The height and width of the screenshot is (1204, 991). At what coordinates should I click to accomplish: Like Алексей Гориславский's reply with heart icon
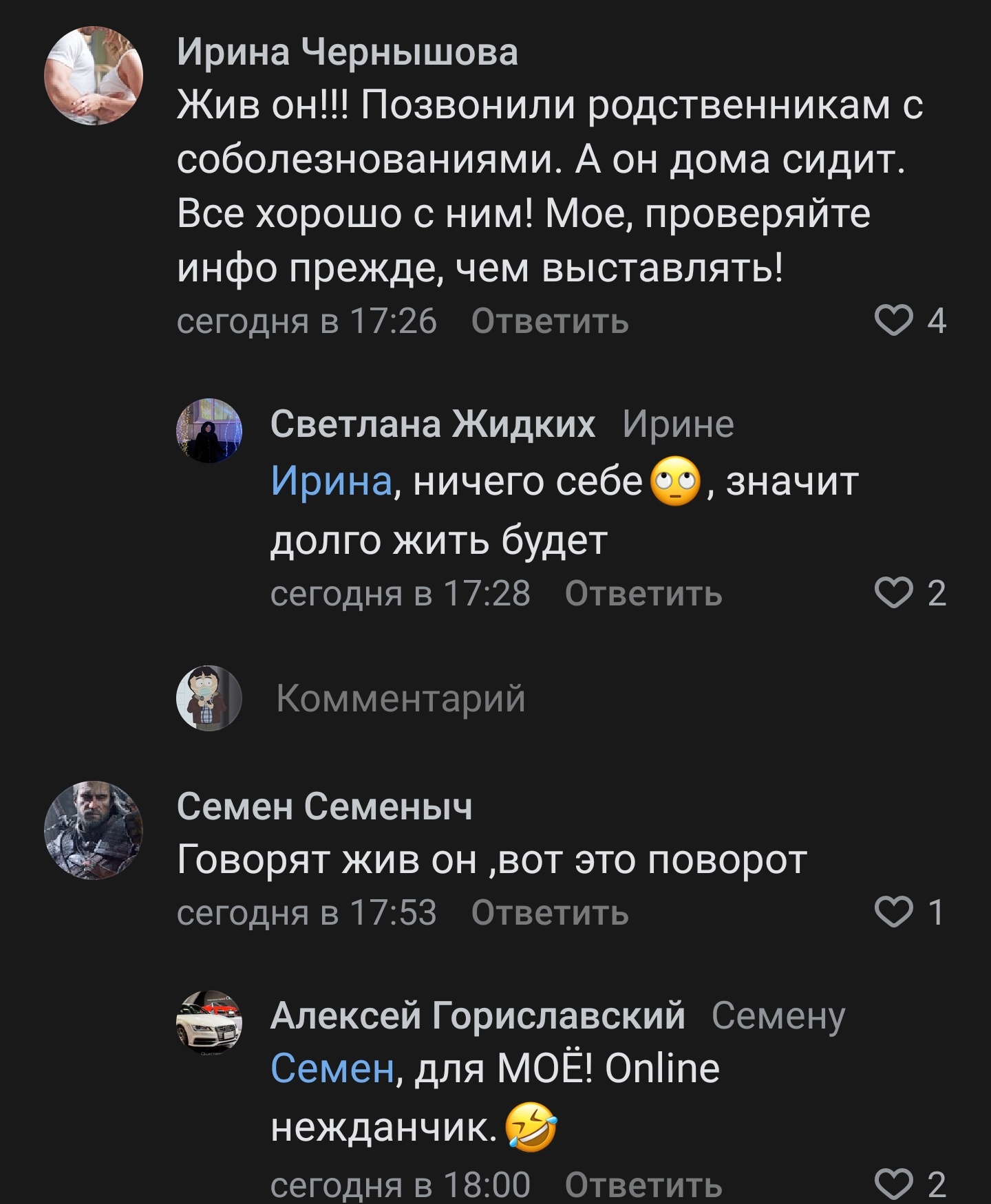click(893, 1183)
